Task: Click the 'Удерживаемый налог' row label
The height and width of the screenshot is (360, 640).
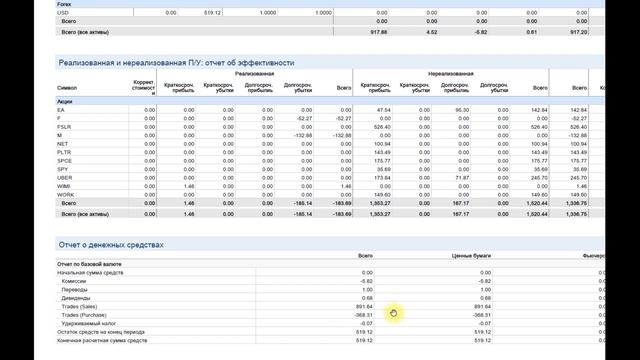Action: pyautogui.click(x=89, y=324)
